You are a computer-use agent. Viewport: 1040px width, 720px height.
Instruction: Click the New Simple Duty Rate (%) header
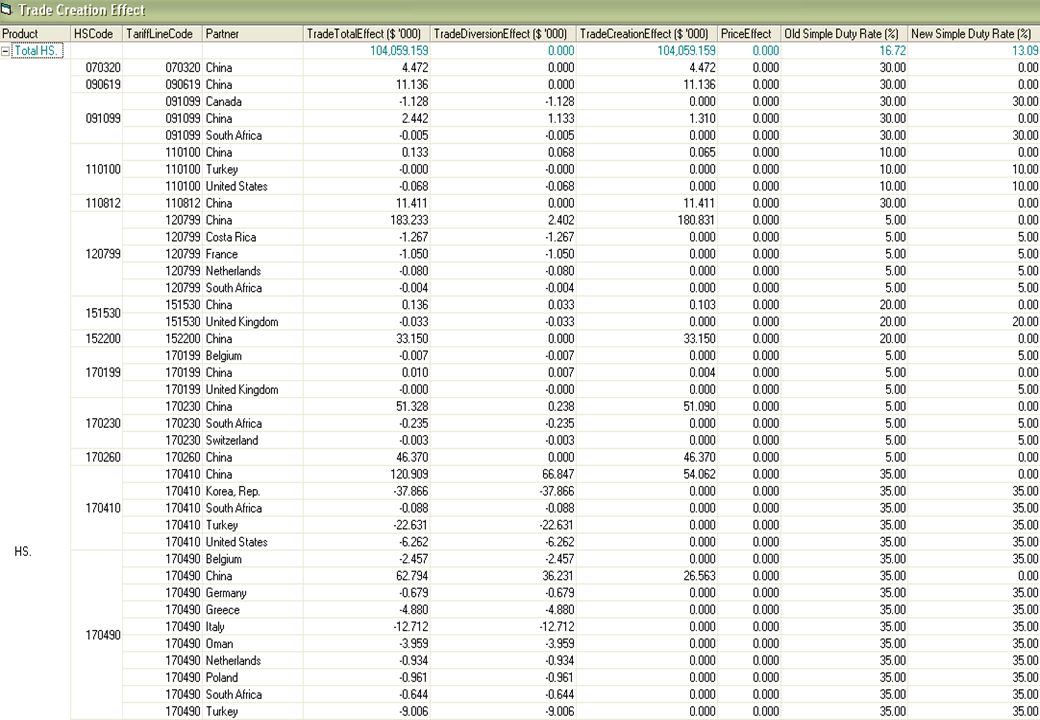click(974, 34)
